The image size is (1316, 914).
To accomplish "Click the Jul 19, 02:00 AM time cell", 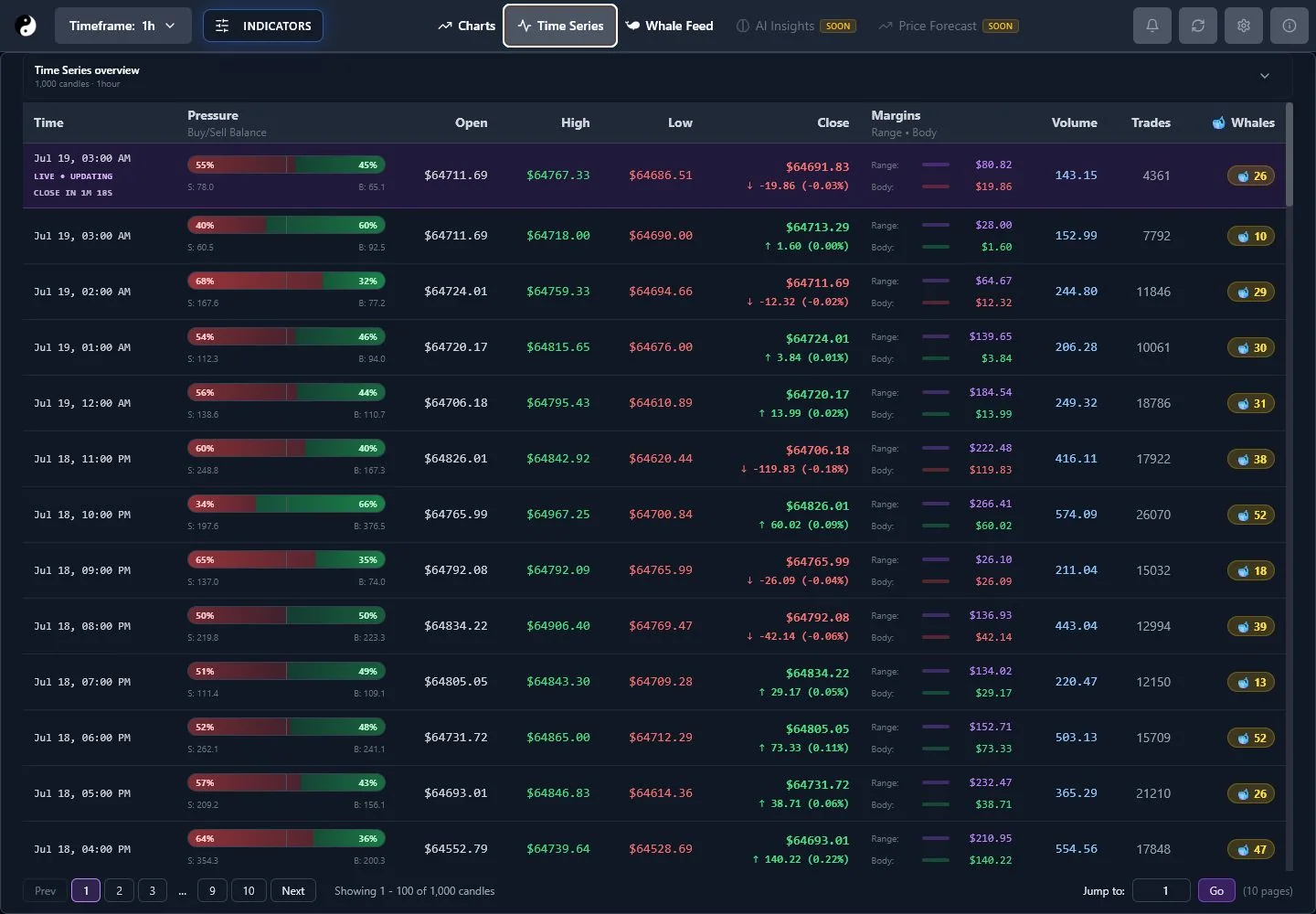I will 82,292.
